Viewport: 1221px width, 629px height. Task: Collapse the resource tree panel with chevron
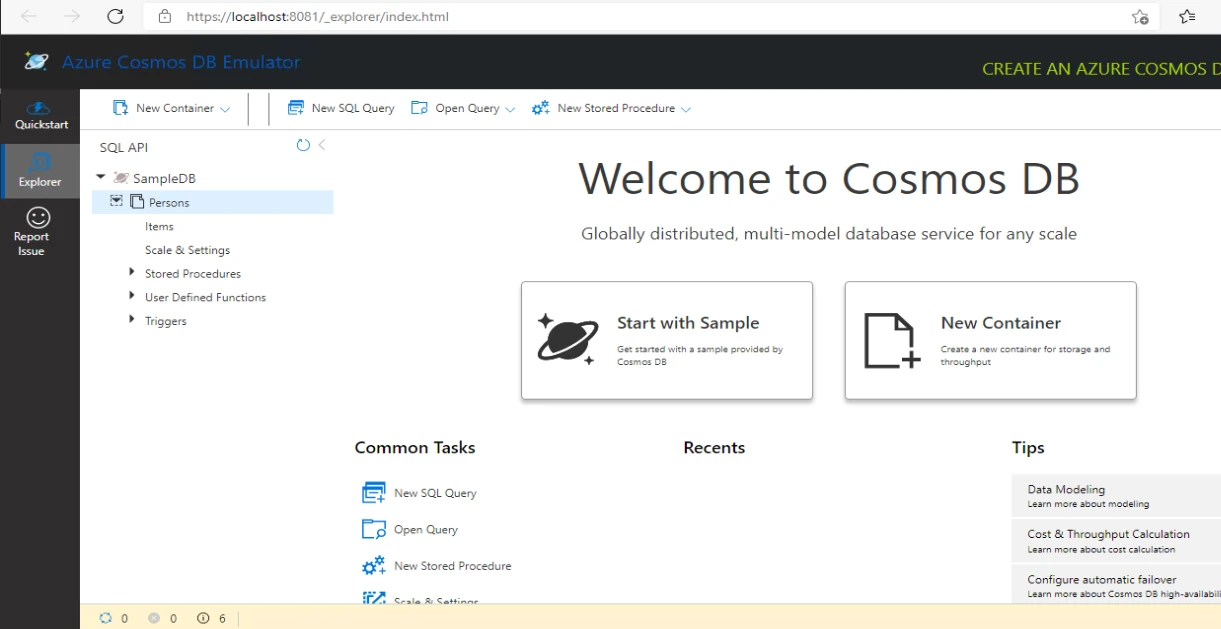point(322,146)
